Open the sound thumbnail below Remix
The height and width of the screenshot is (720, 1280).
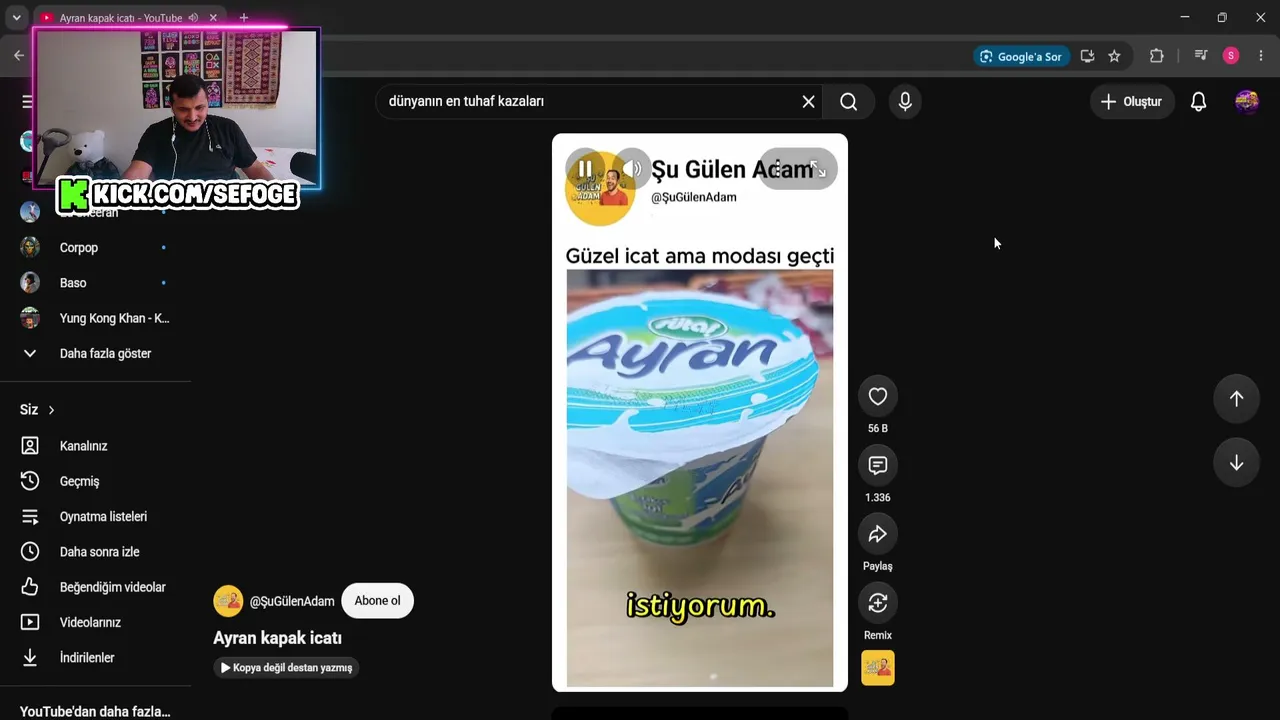pos(878,668)
